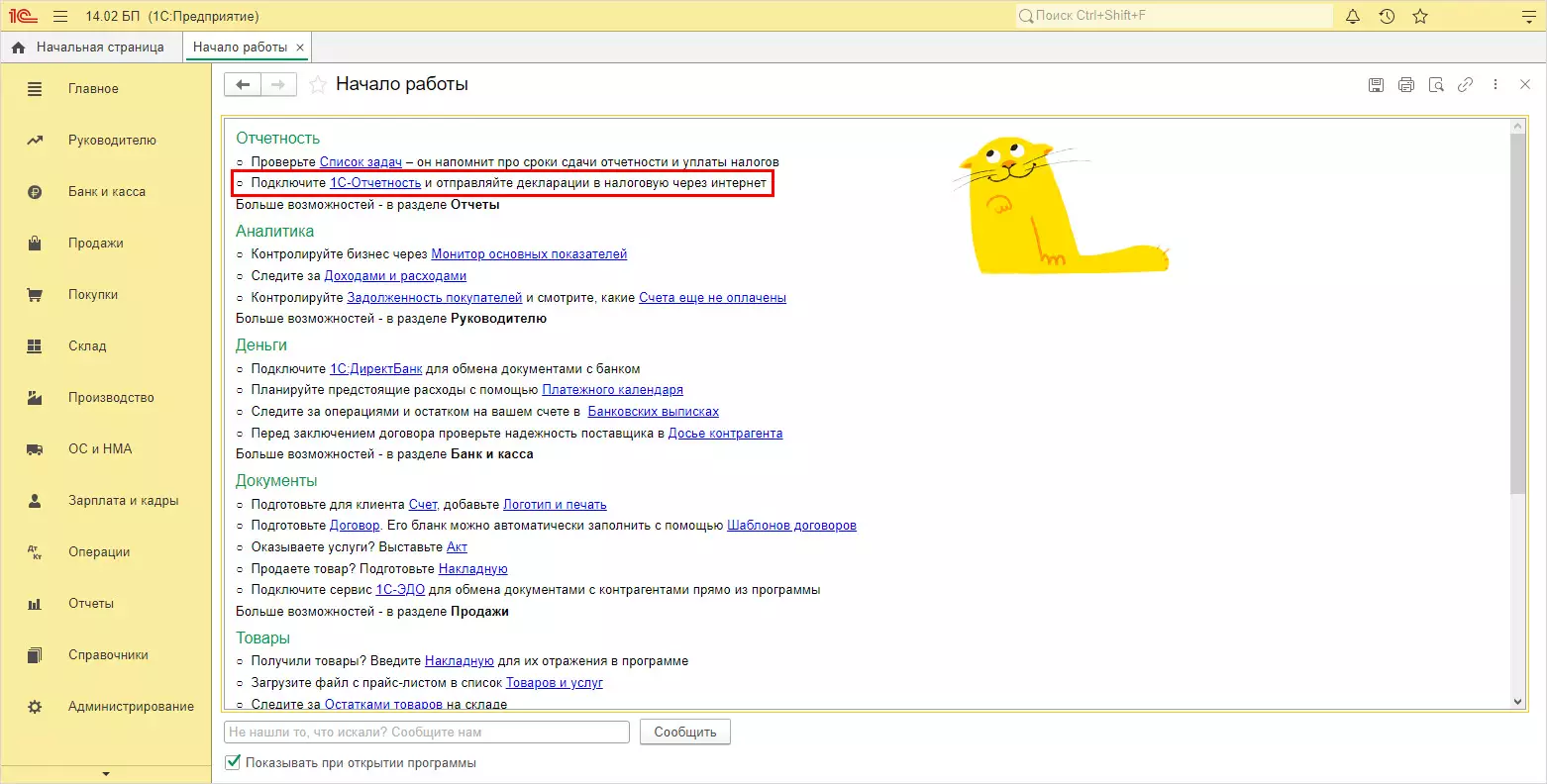
Task: Click the Отчеты bar chart icon
Action: click(x=35, y=604)
